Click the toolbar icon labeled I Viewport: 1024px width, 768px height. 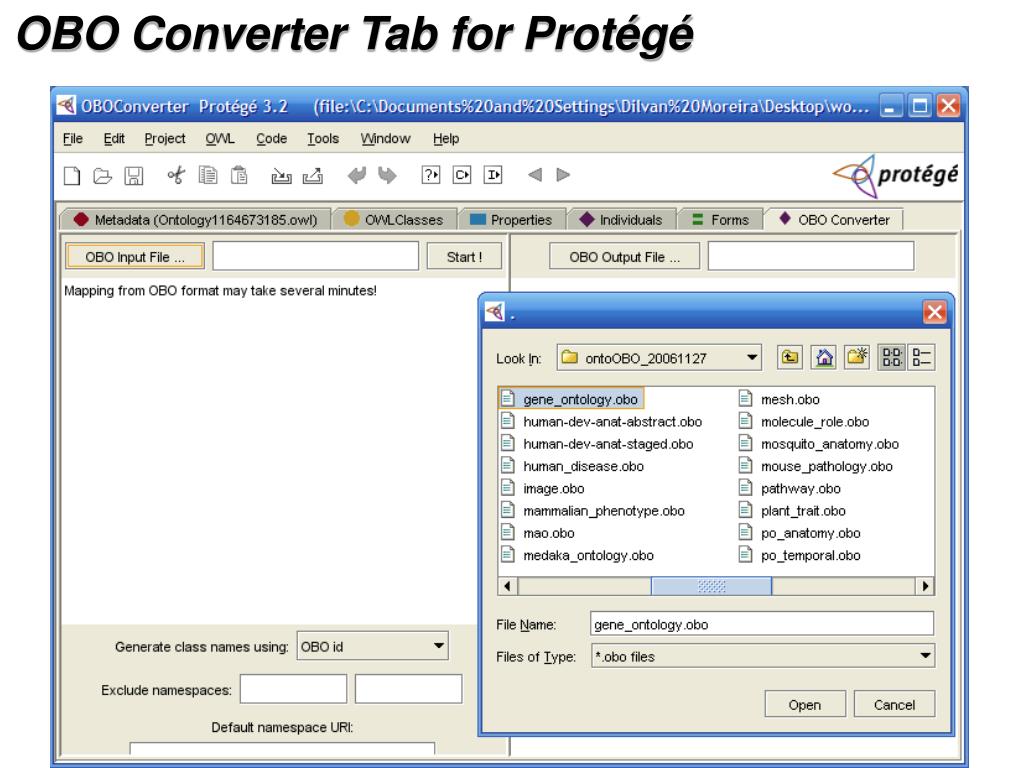(x=493, y=175)
